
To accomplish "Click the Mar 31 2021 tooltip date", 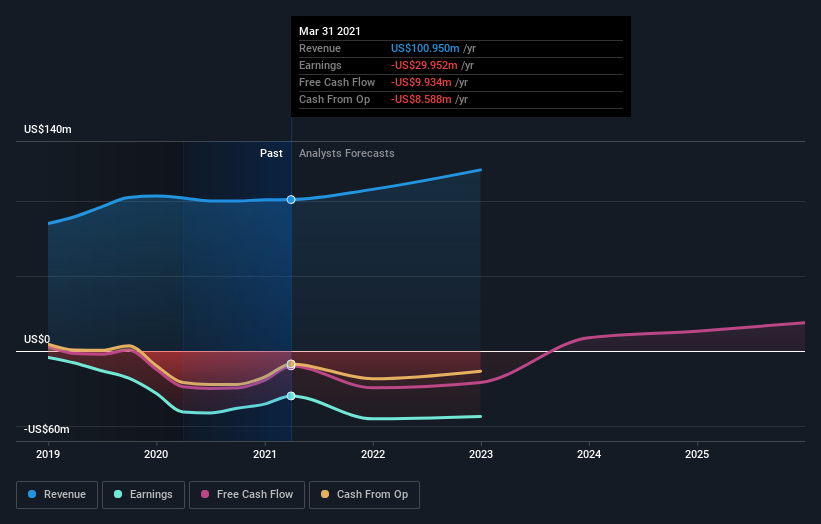I will (330, 31).
